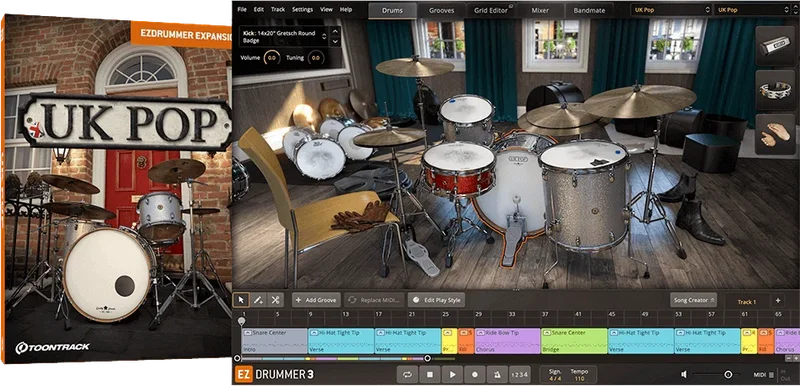Switch to the Grid Editor tab

coord(491,10)
